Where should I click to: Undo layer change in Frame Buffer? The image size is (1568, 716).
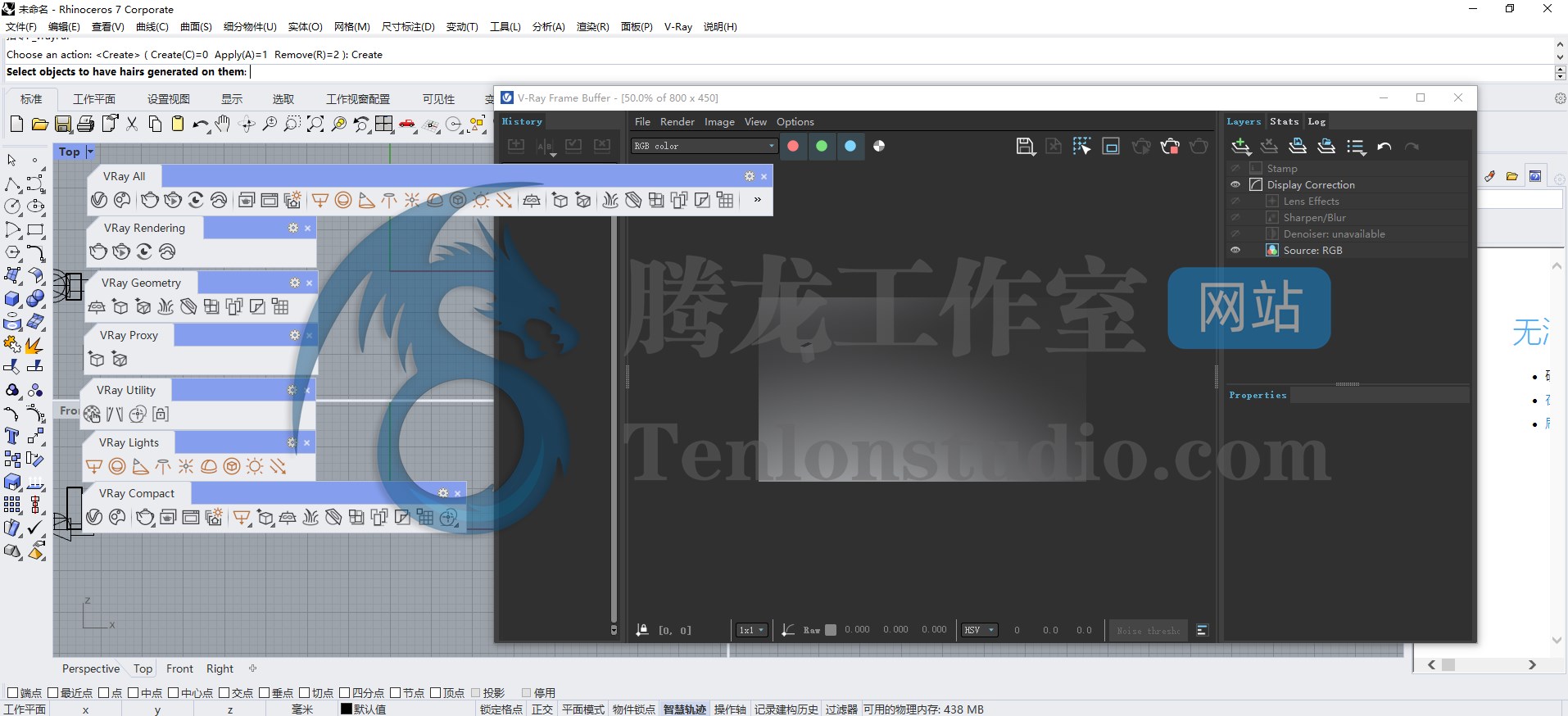[x=1384, y=146]
